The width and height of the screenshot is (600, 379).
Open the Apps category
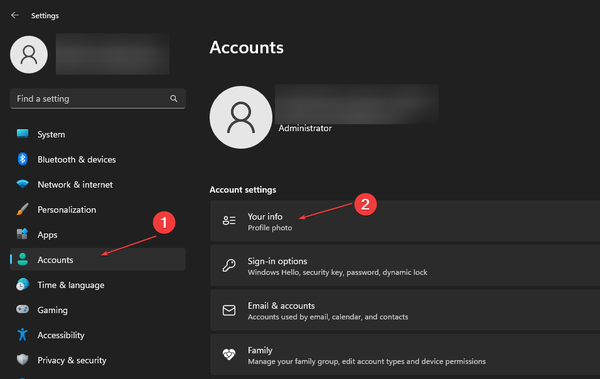98,235
